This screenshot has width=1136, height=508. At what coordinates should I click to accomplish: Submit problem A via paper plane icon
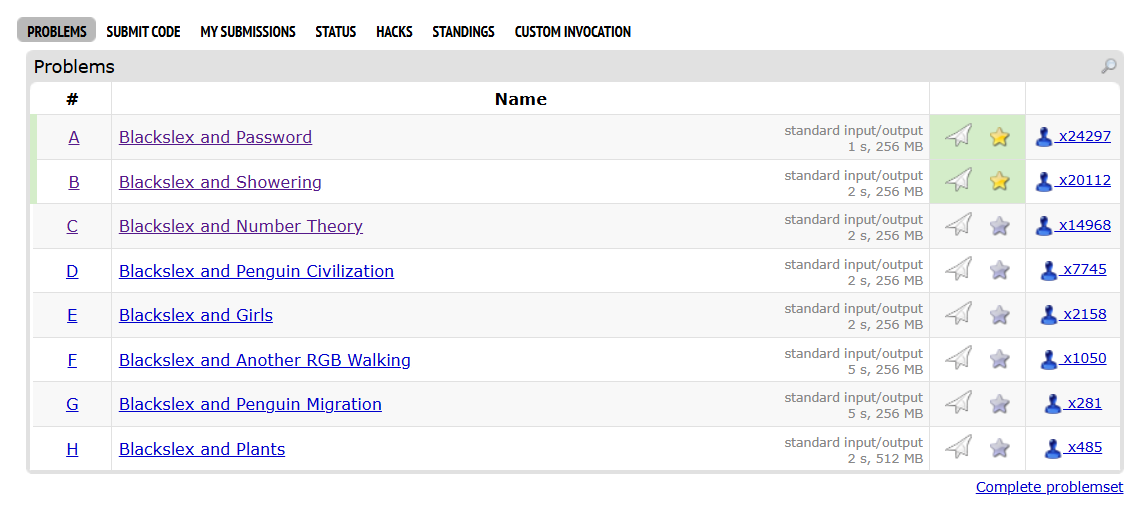pyautogui.click(x=958, y=136)
